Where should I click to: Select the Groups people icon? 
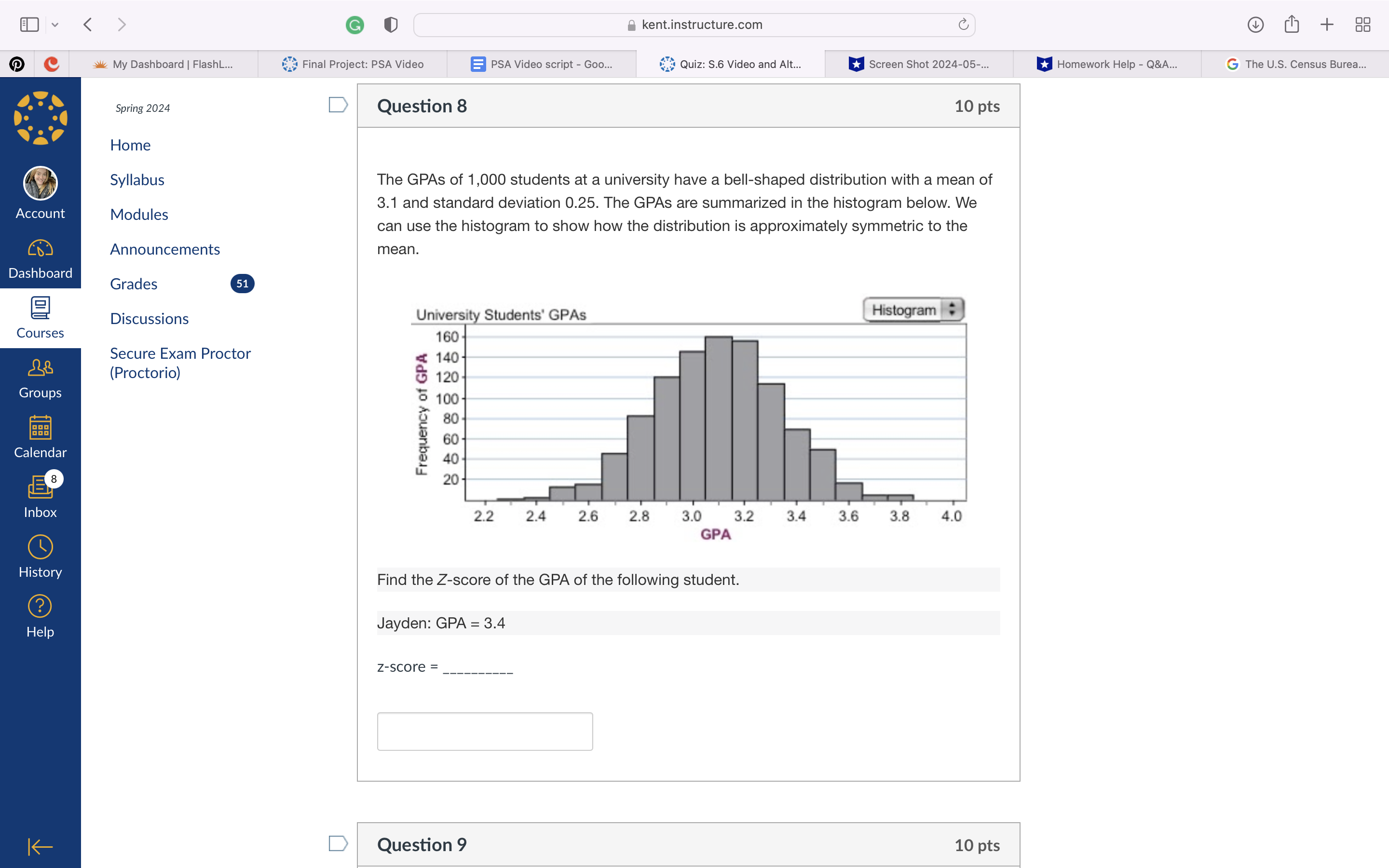[x=40, y=368]
